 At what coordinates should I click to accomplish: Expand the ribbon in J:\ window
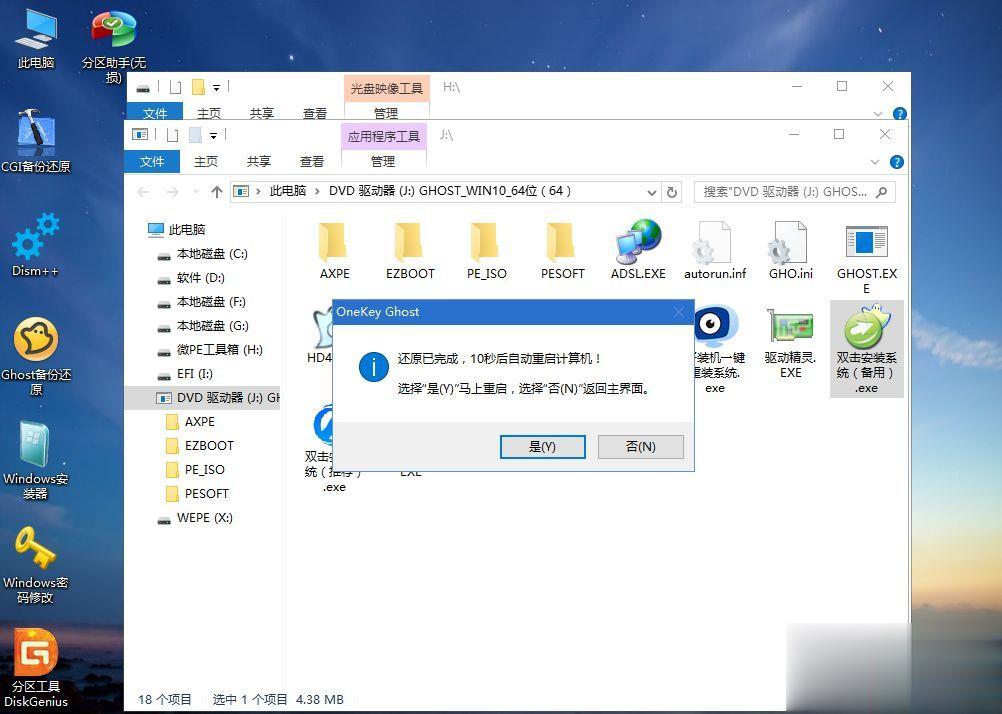[875, 162]
